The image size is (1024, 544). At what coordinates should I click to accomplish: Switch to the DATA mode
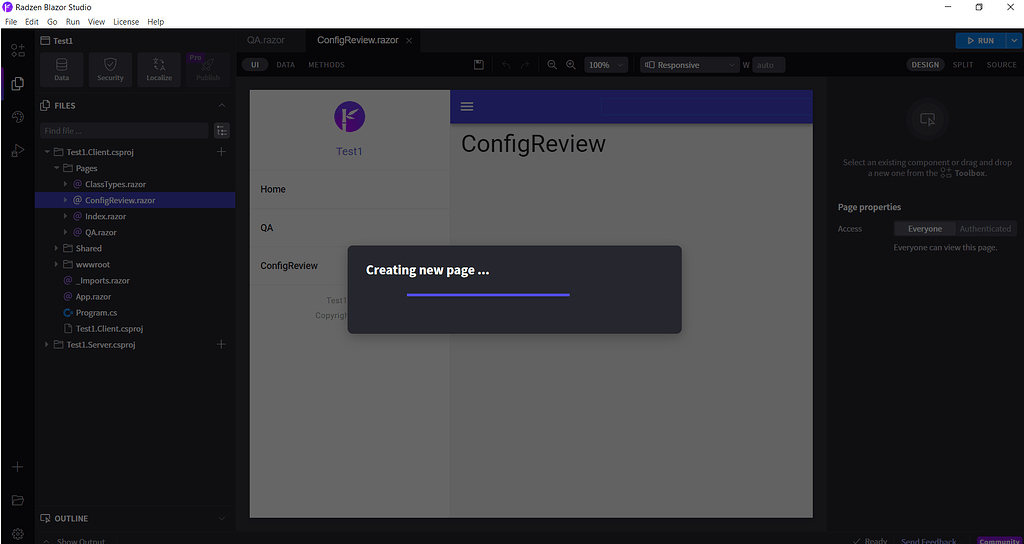click(285, 65)
